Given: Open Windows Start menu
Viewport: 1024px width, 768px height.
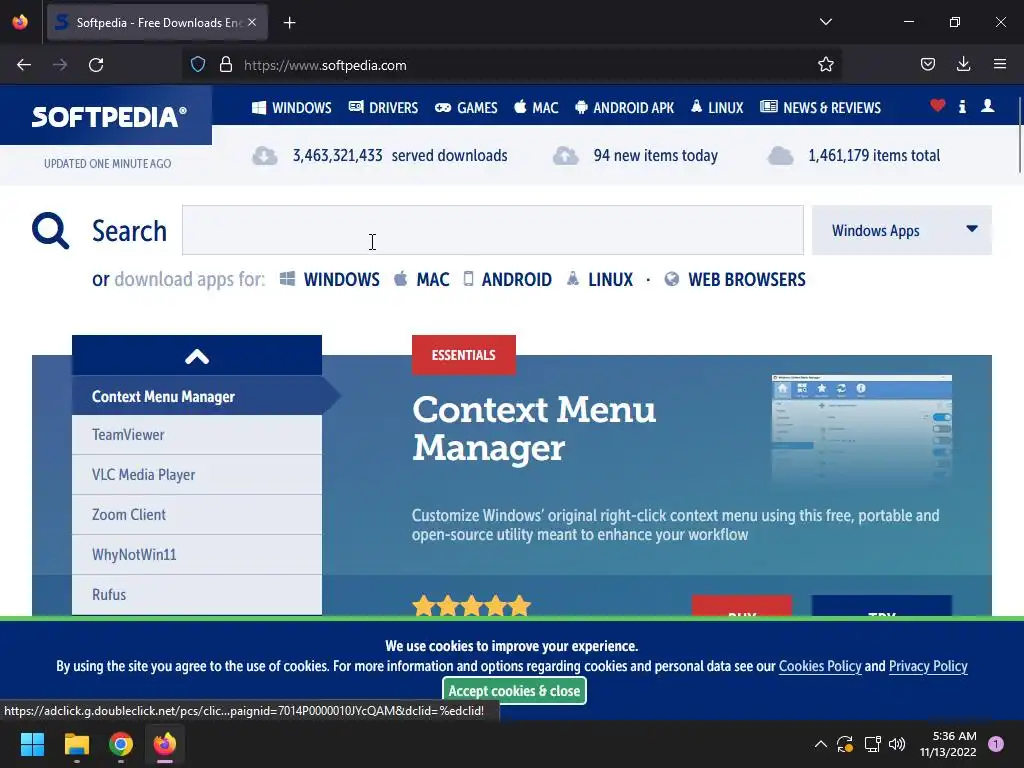Looking at the screenshot, I should [x=32, y=744].
